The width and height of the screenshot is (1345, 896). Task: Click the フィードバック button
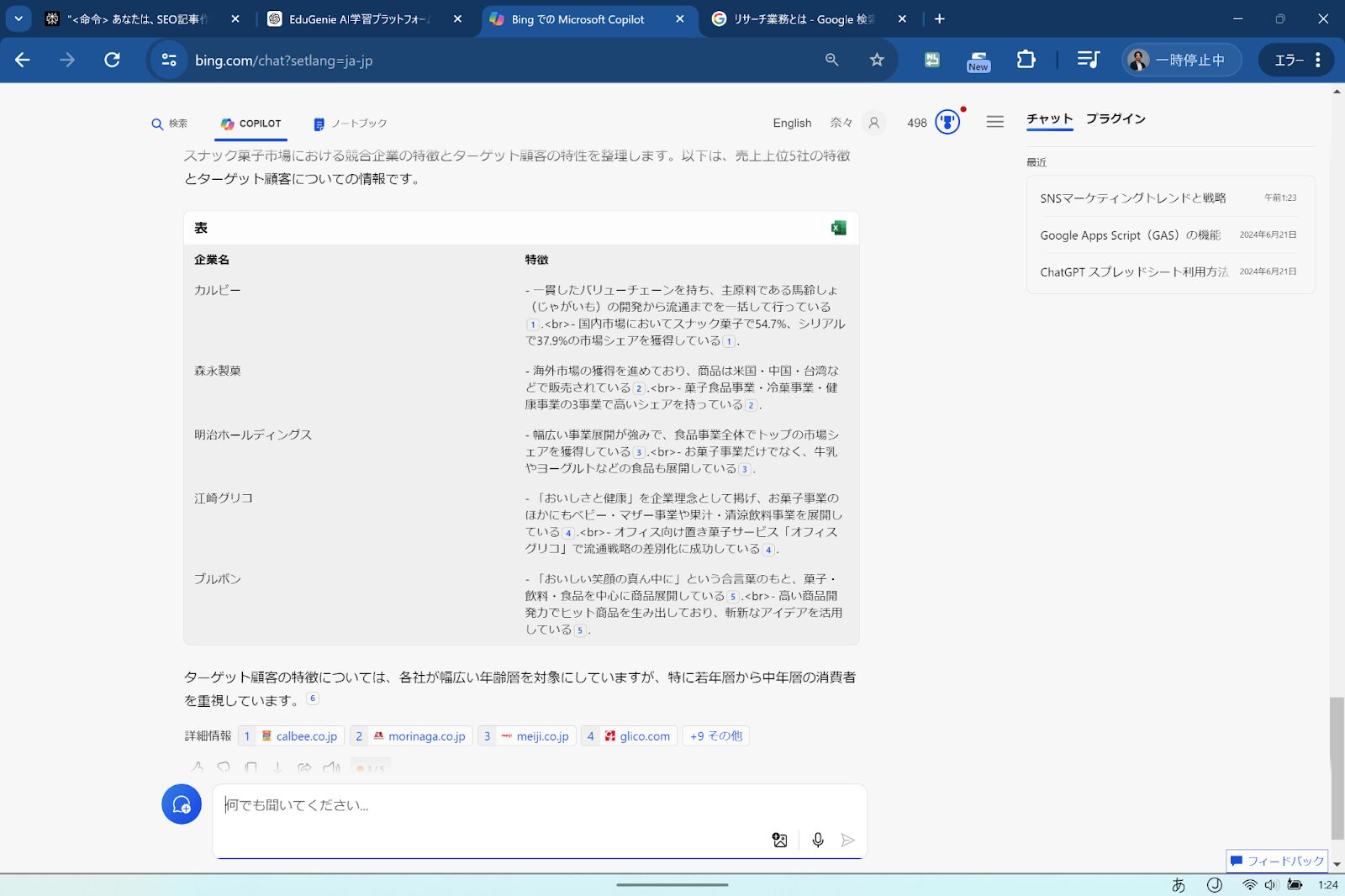[x=1277, y=861]
